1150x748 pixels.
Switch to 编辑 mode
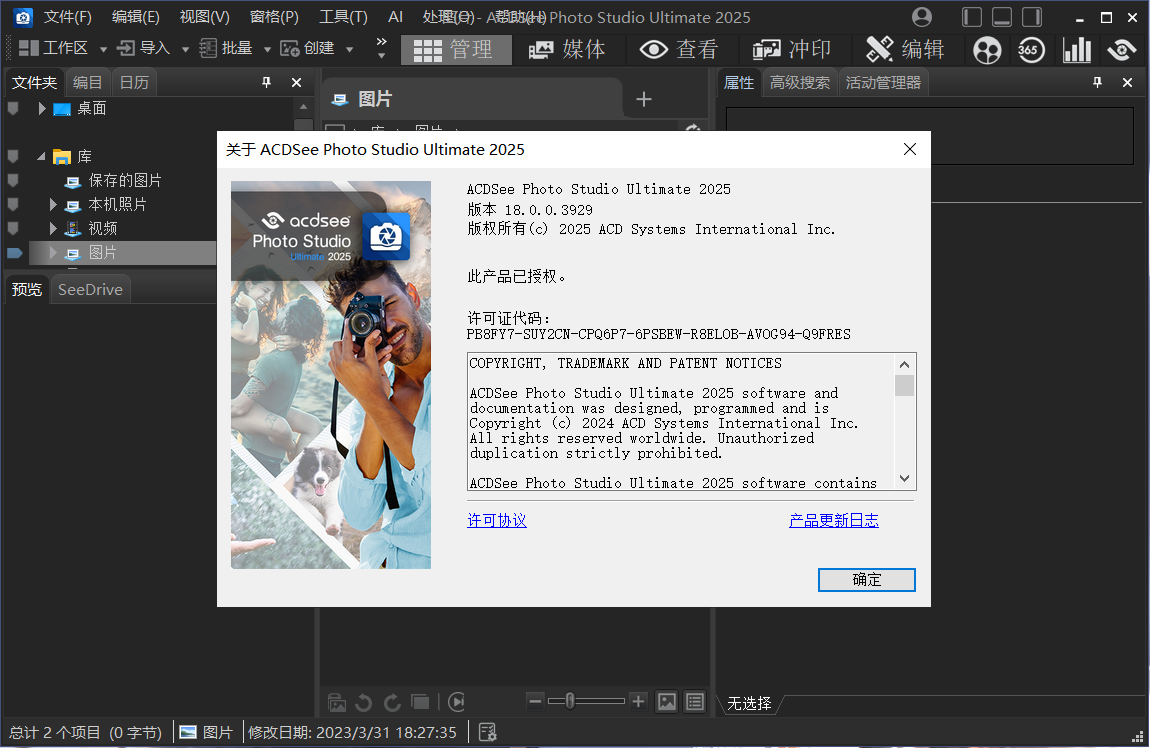905,50
